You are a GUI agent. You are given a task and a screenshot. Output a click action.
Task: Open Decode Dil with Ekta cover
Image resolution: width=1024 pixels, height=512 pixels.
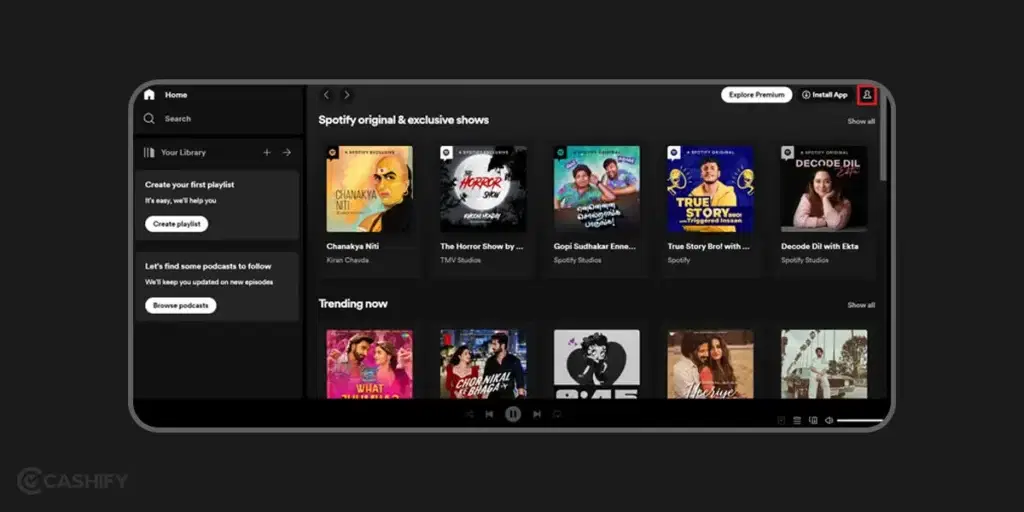click(x=824, y=189)
